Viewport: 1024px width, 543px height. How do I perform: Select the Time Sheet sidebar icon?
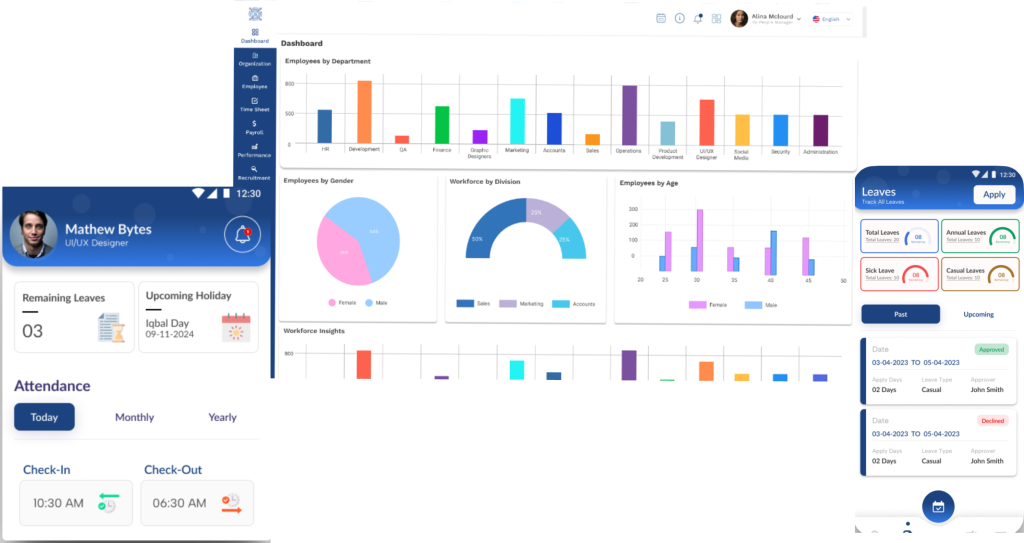pyautogui.click(x=255, y=101)
